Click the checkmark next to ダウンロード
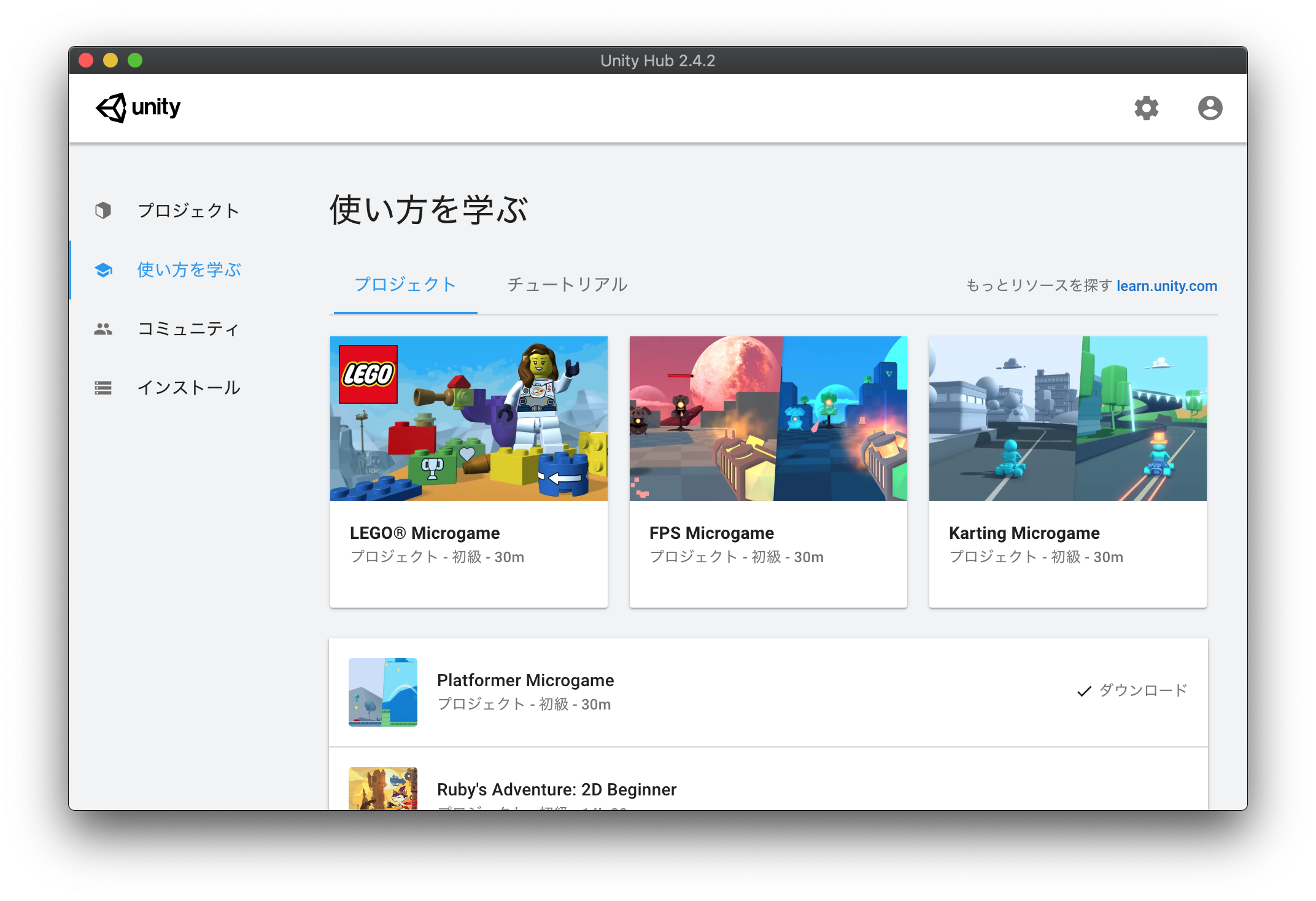The height and width of the screenshot is (901, 1316). (x=1083, y=690)
